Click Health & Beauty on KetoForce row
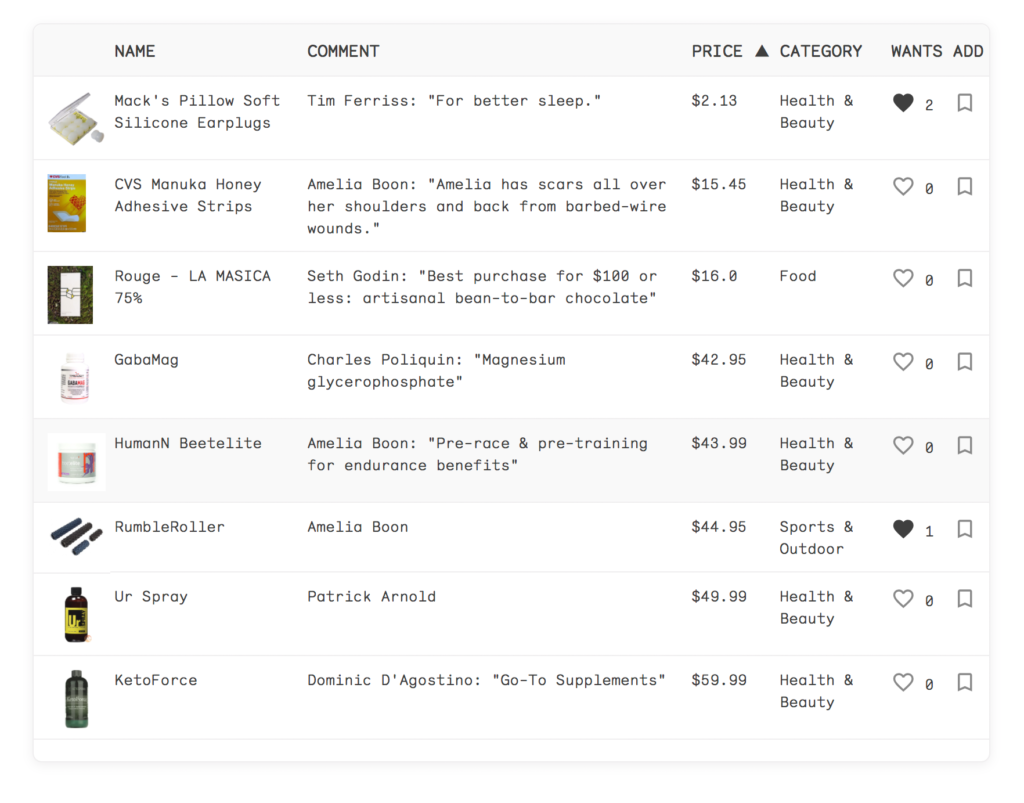The height and width of the screenshot is (803, 1024). pos(816,691)
